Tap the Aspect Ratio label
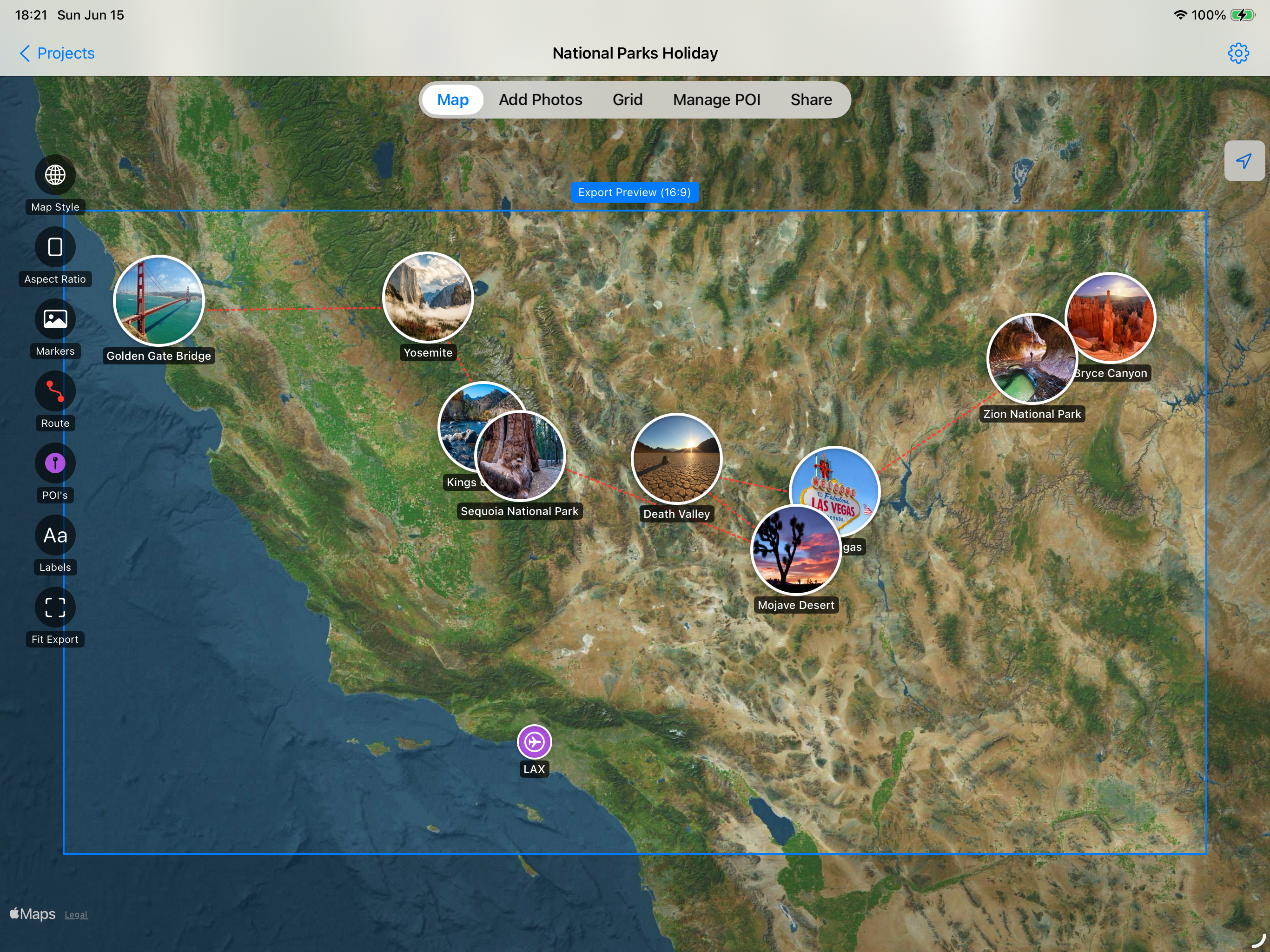 [55, 279]
